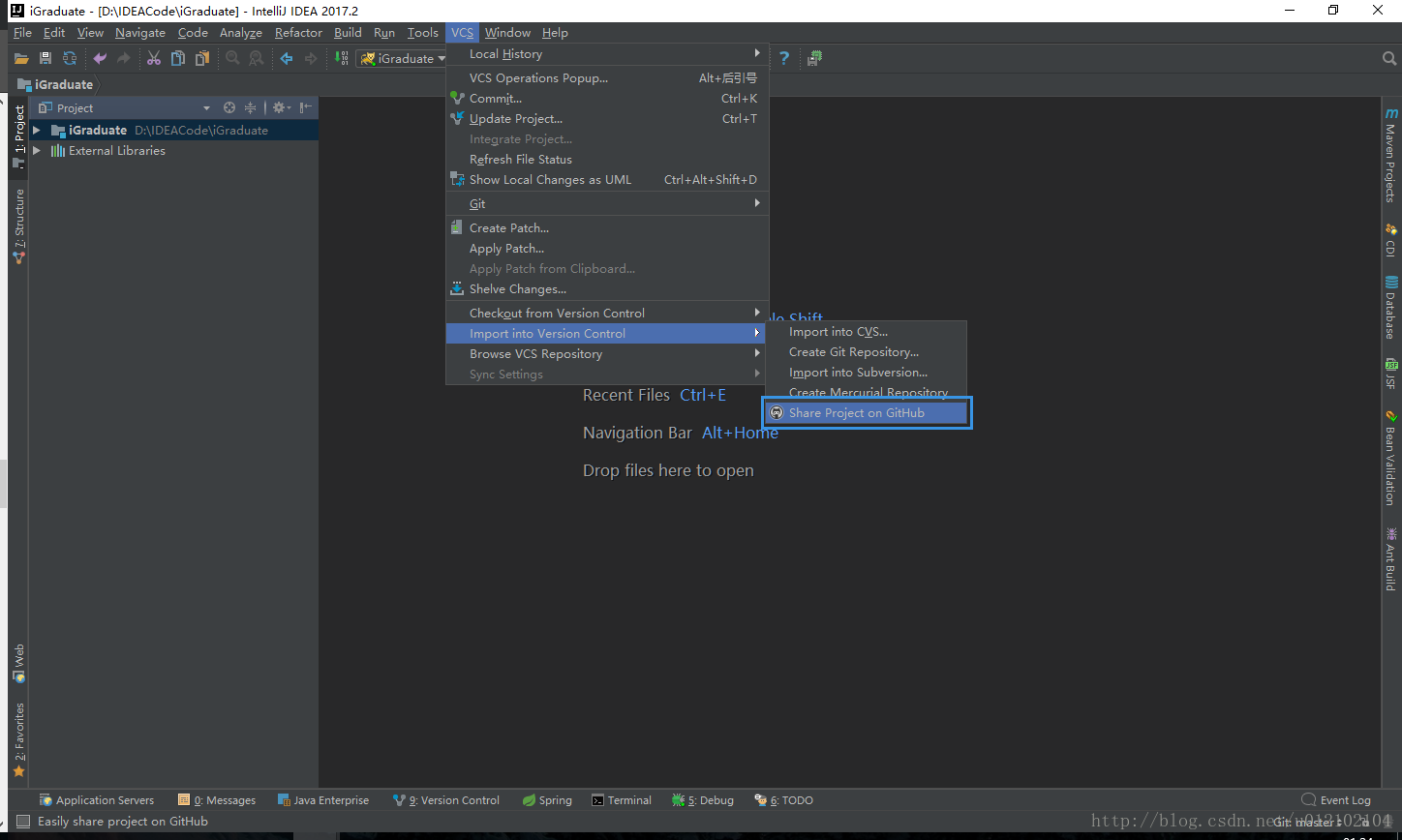This screenshot has width=1402, height=840.
Task: Choose Share Project on GitHub
Action: tap(867, 412)
